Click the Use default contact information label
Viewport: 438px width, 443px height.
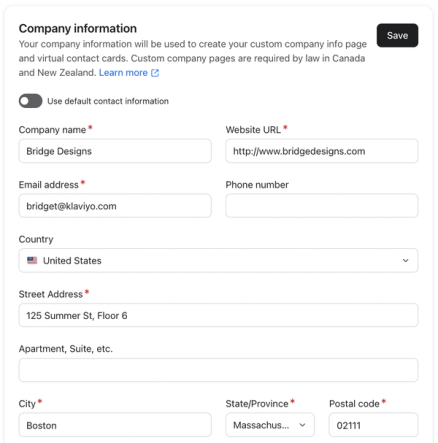[x=108, y=101]
